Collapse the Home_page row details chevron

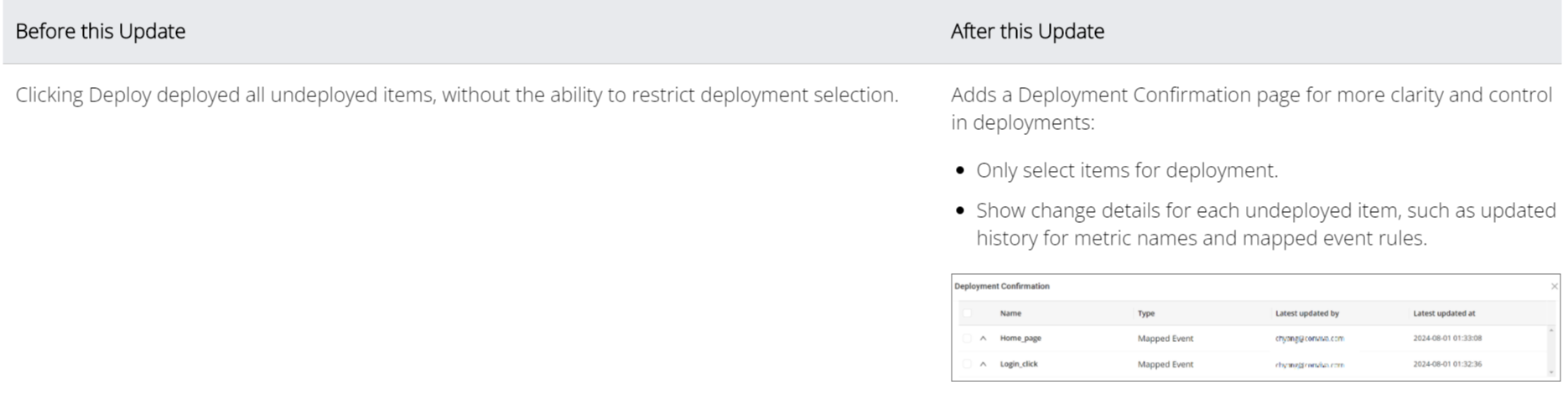(983, 339)
